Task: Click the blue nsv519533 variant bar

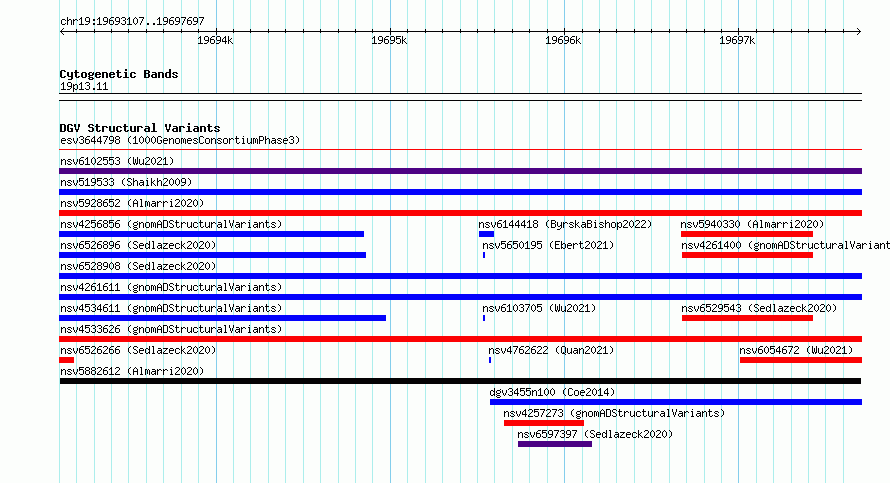Action: pyautogui.click(x=460, y=192)
